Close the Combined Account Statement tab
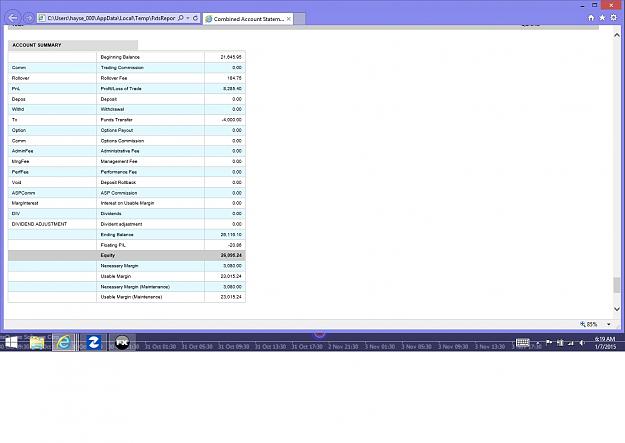The height and width of the screenshot is (443, 625). click(289, 19)
